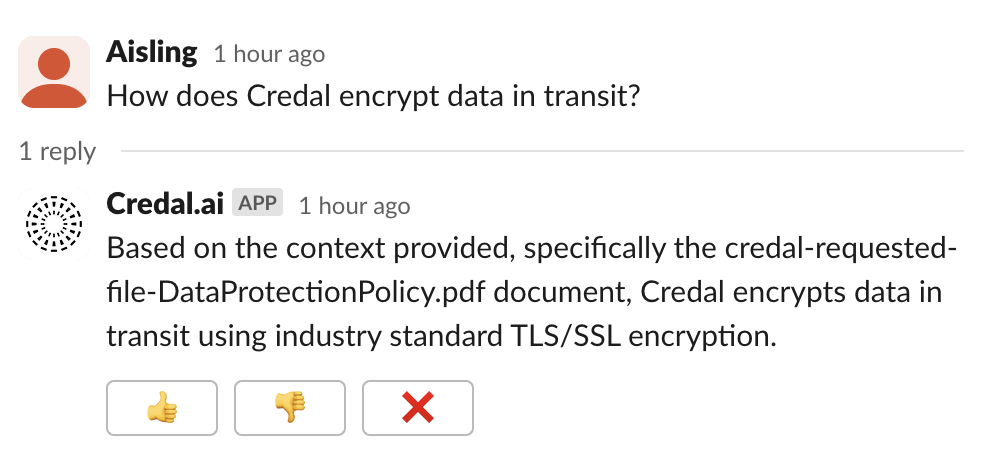The height and width of the screenshot is (462, 982).
Task: Give the reply a thumbs up
Action: 161,406
